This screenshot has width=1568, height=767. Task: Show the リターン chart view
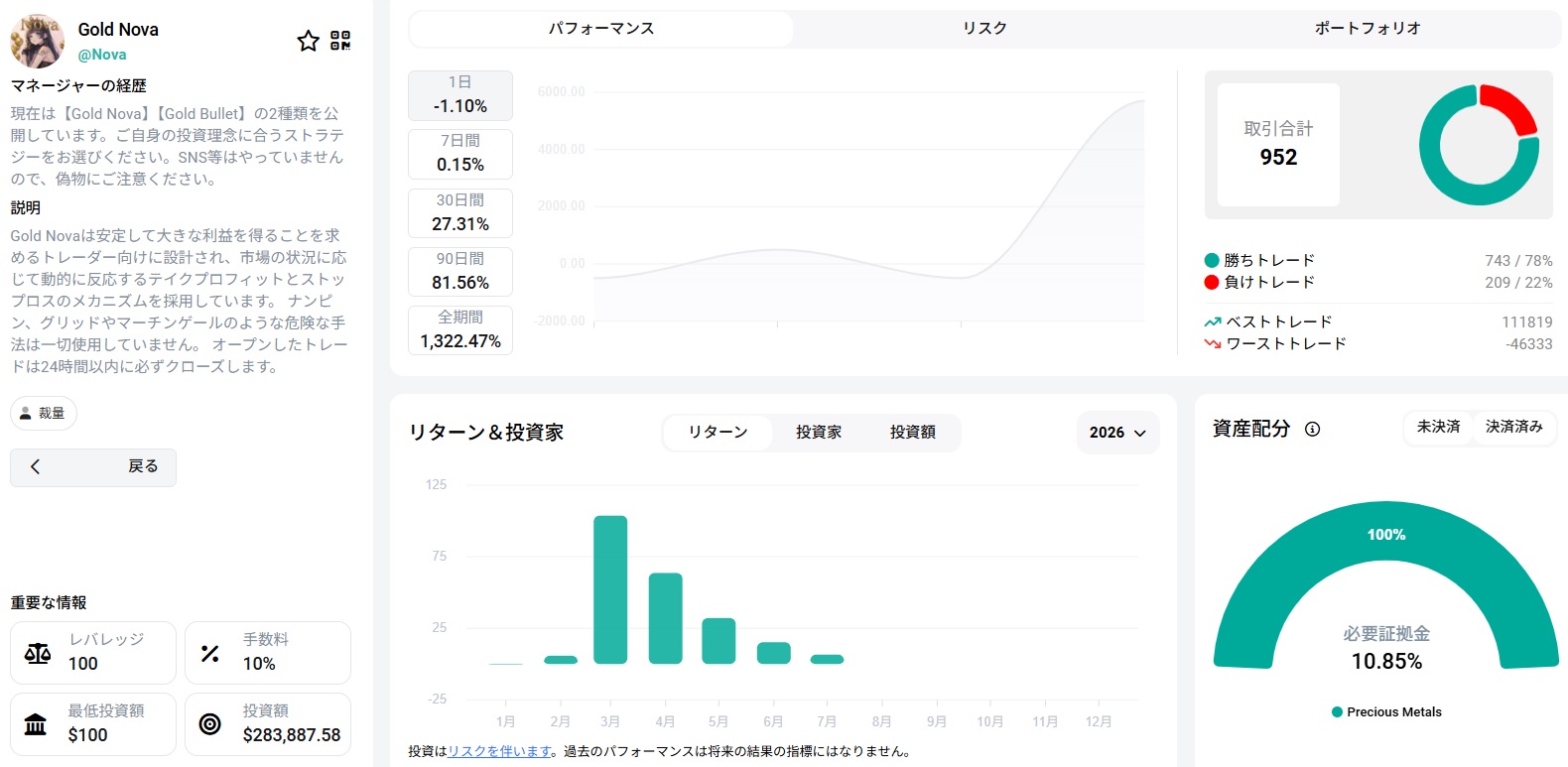click(x=718, y=433)
